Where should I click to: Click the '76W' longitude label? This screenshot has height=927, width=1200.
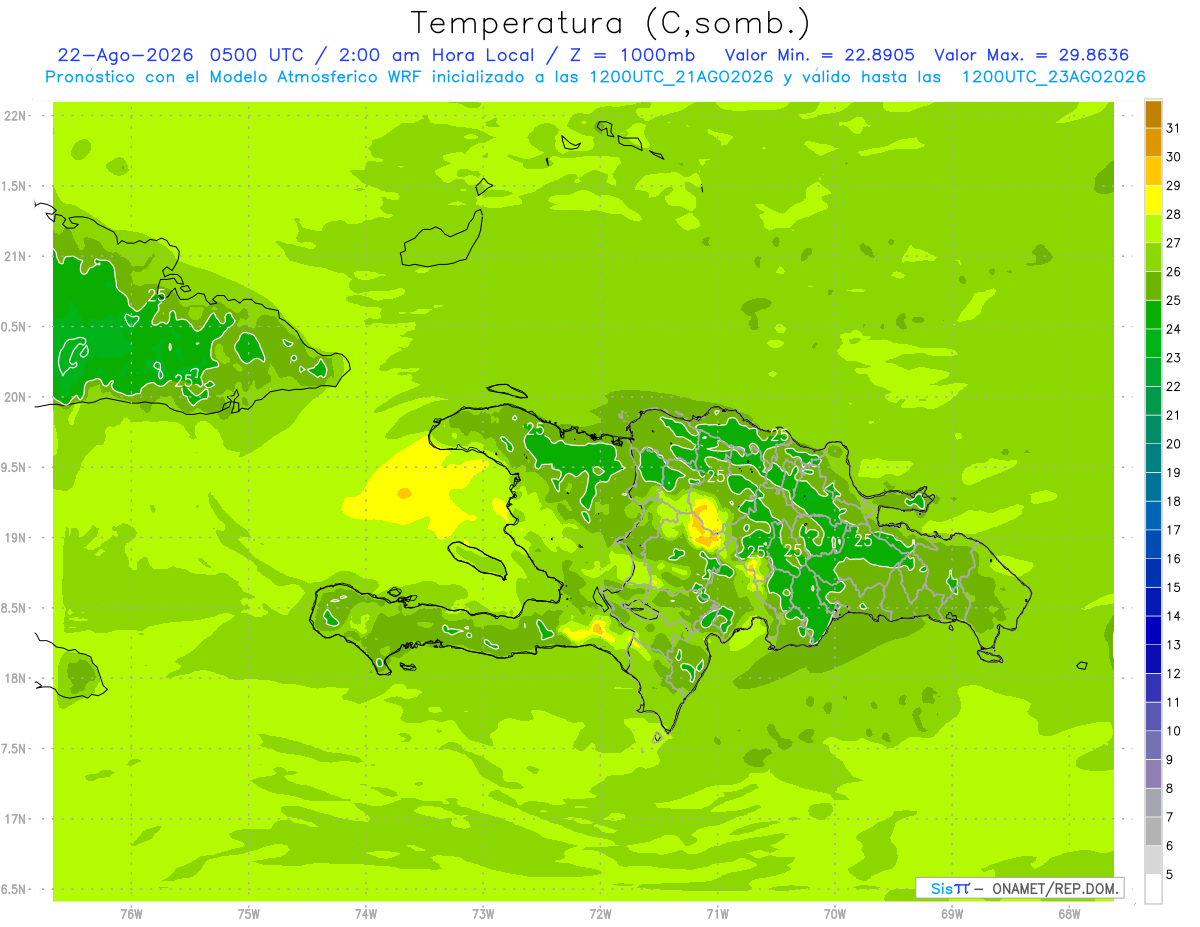131,914
